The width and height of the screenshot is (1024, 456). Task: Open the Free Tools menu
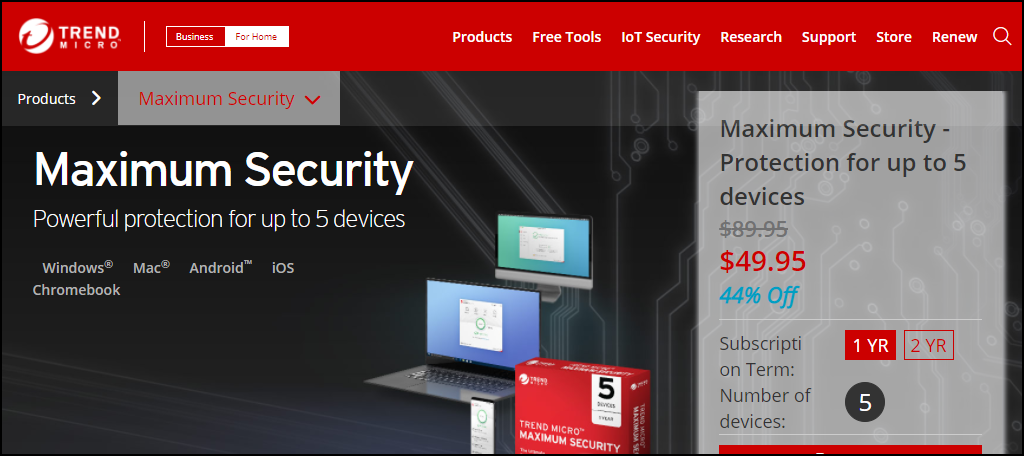[x=566, y=37]
